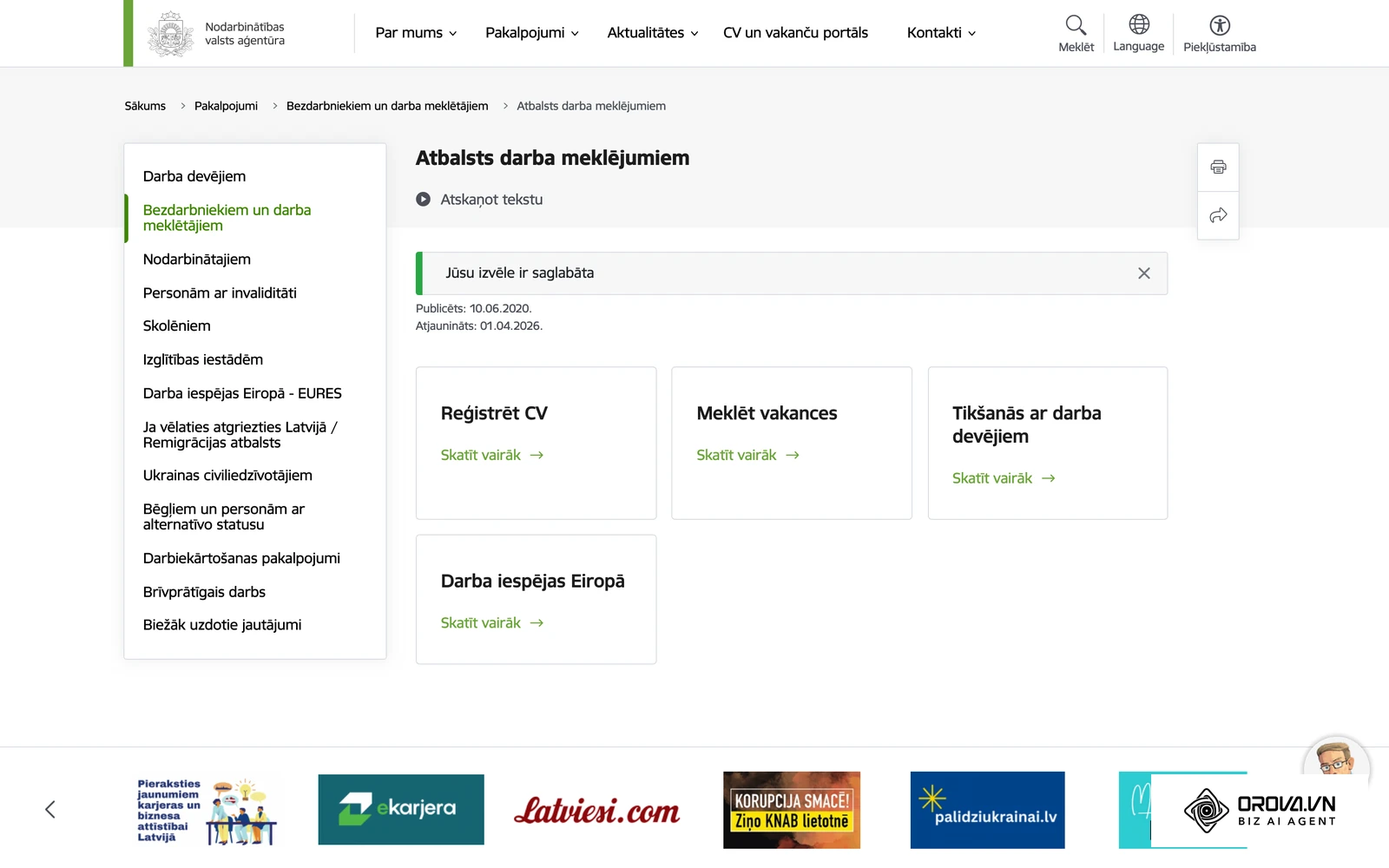
Task: Open the palidziukrainai.lv banner
Action: (987, 810)
